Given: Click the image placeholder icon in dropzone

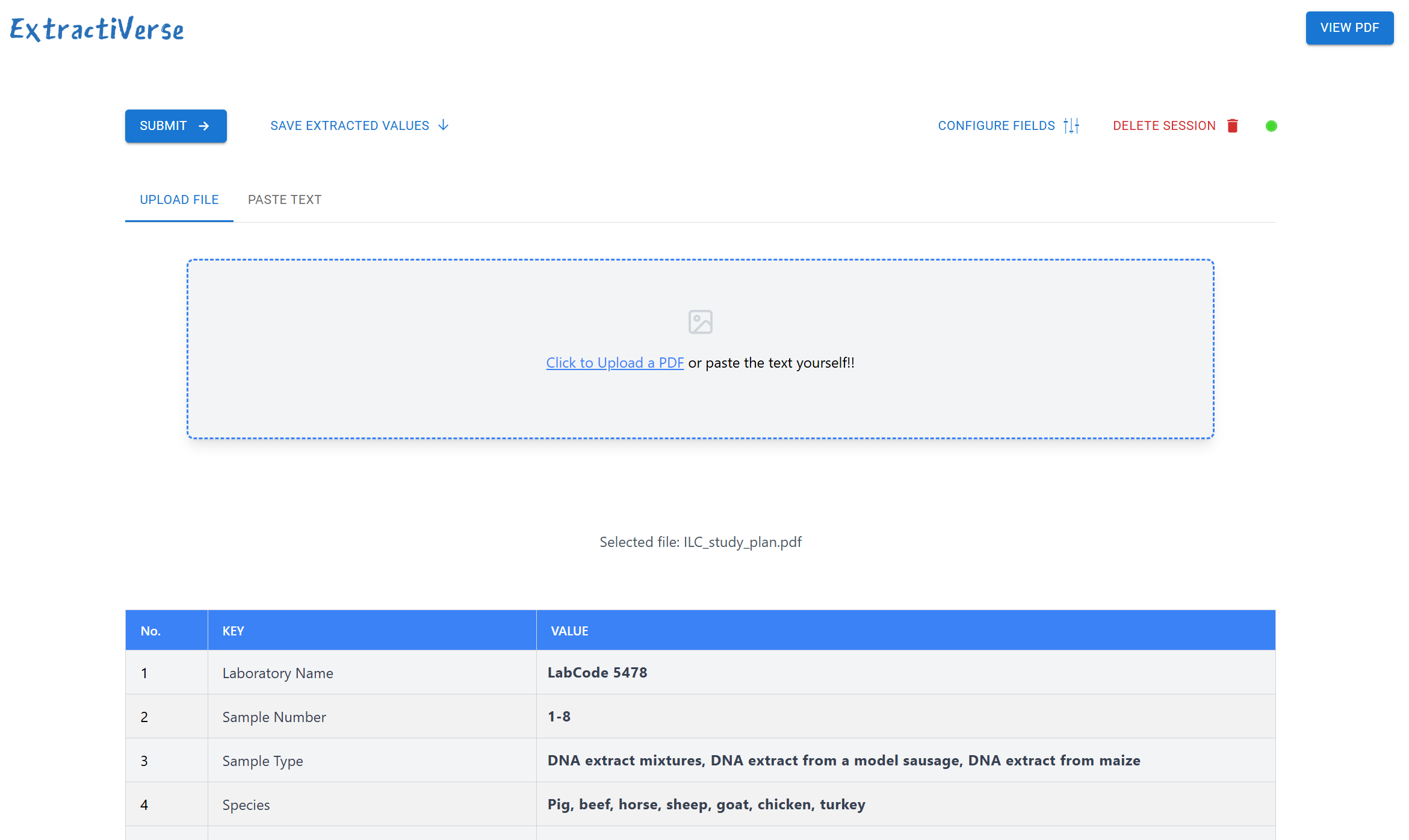Looking at the screenshot, I should coord(701,322).
